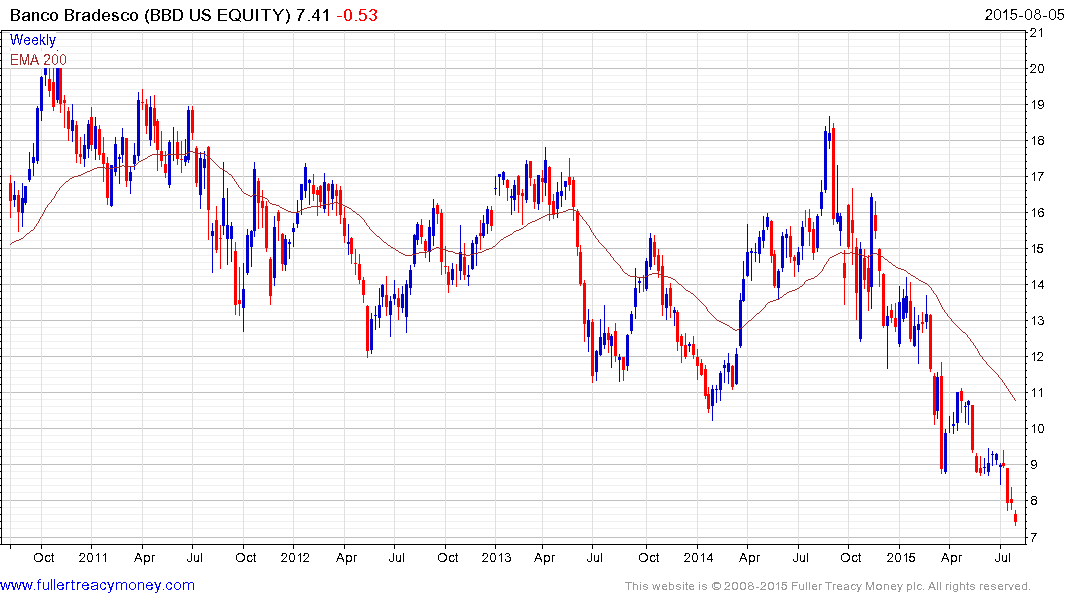
Task: Click the 21 price axis label
Action: (1037, 33)
